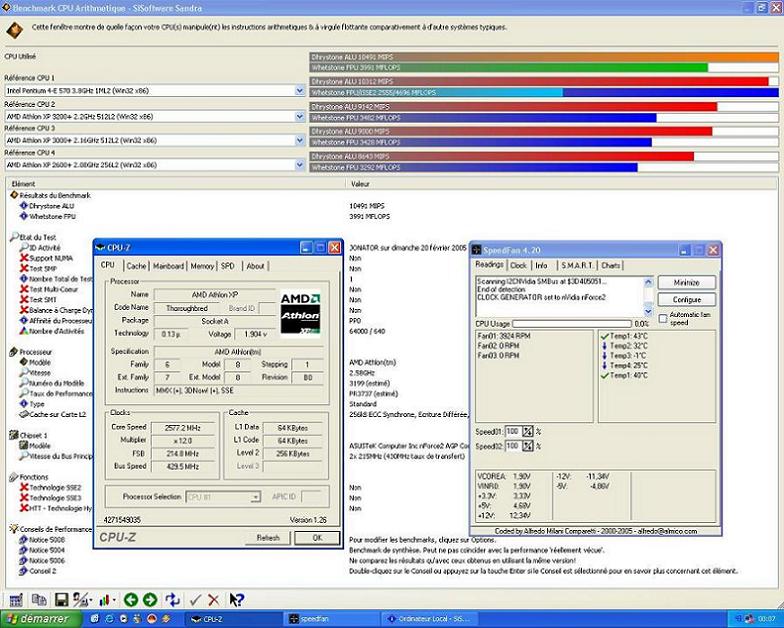Screen dimensions: 784x628
Task: Click the Valeur column header in Sandra
Action: (562, 184)
